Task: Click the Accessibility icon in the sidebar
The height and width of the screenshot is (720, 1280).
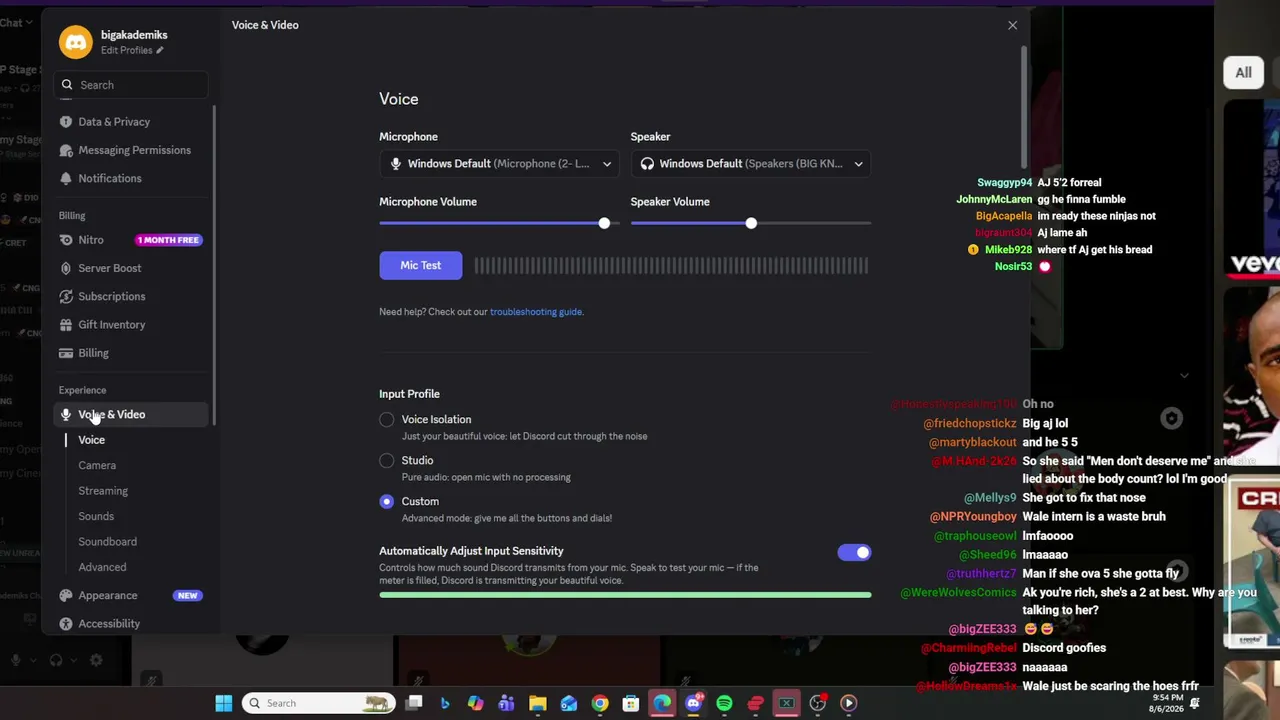Action: [66, 624]
